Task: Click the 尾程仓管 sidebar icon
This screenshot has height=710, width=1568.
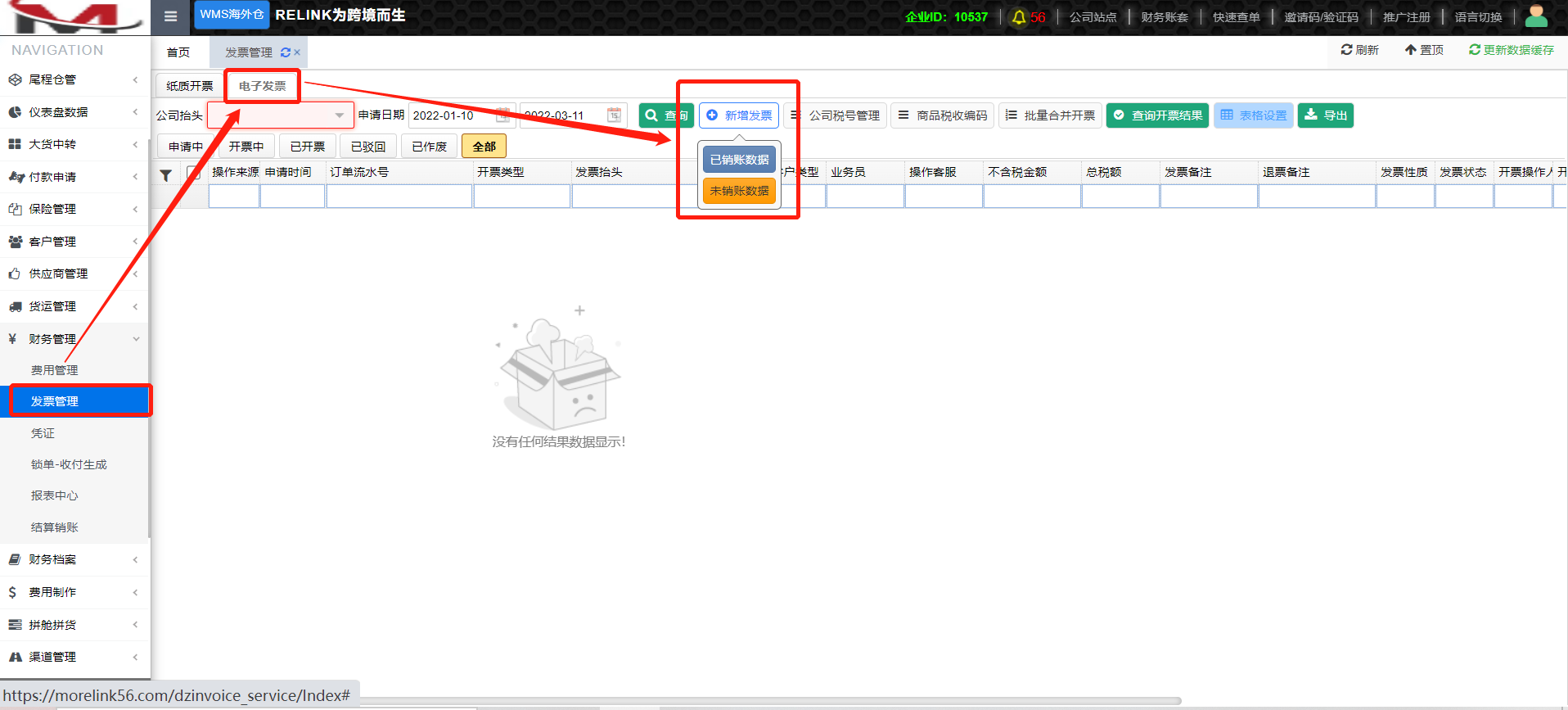Action: [15, 79]
